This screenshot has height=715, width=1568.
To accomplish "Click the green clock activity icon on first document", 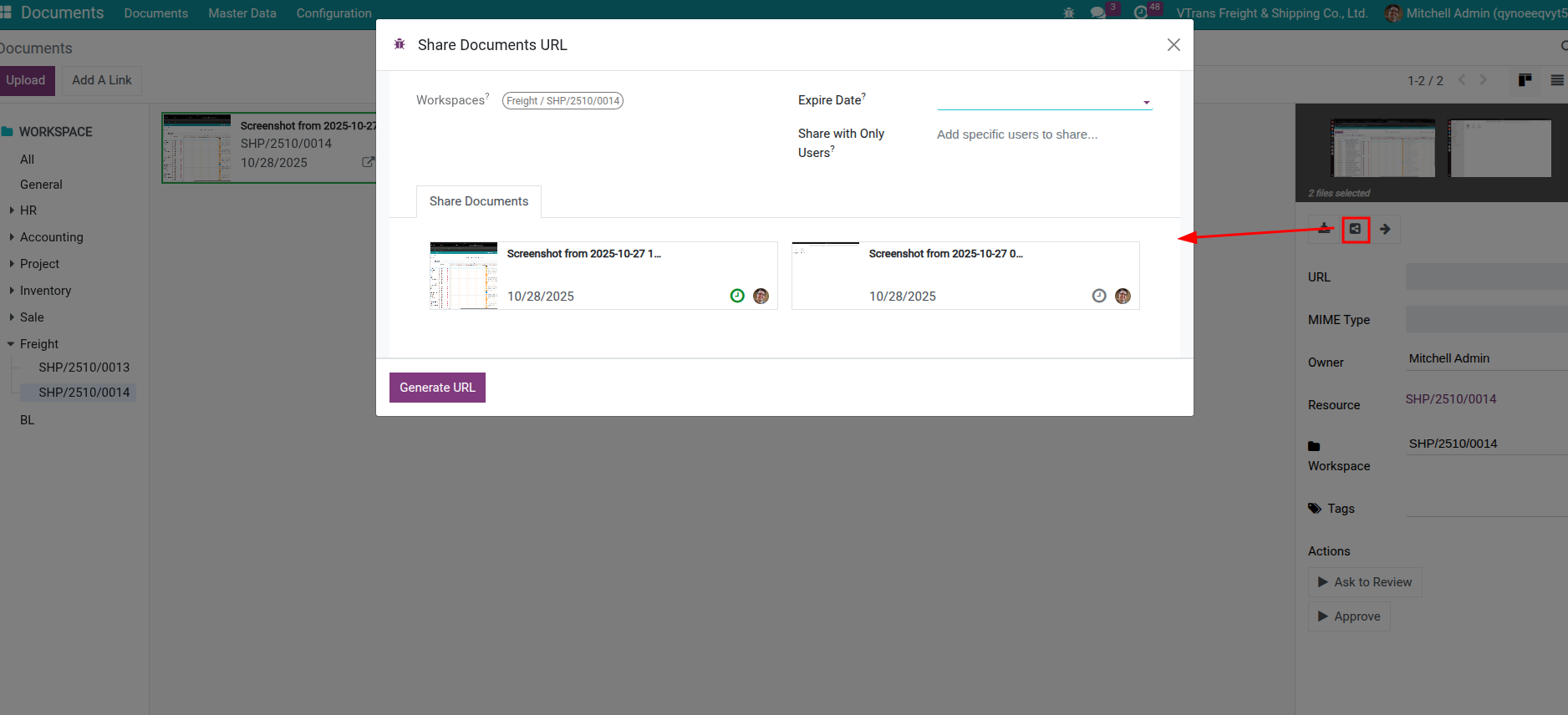I will coord(737,296).
